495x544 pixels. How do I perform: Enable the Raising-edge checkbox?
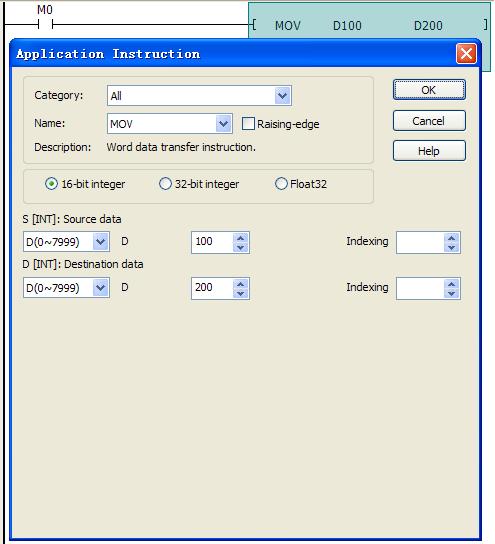[x=248, y=124]
